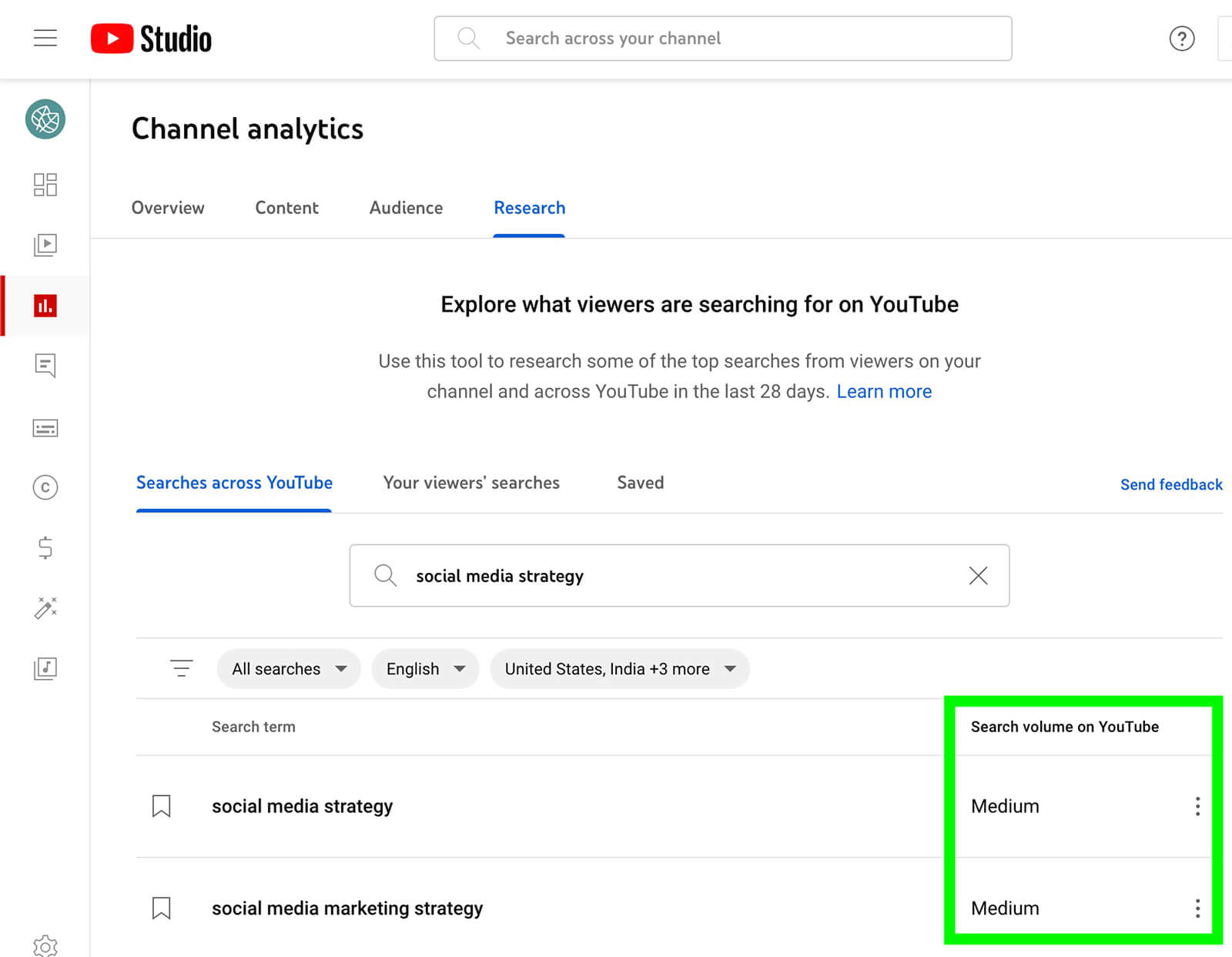Click Medium volume for social media marketing strategy

click(1005, 908)
